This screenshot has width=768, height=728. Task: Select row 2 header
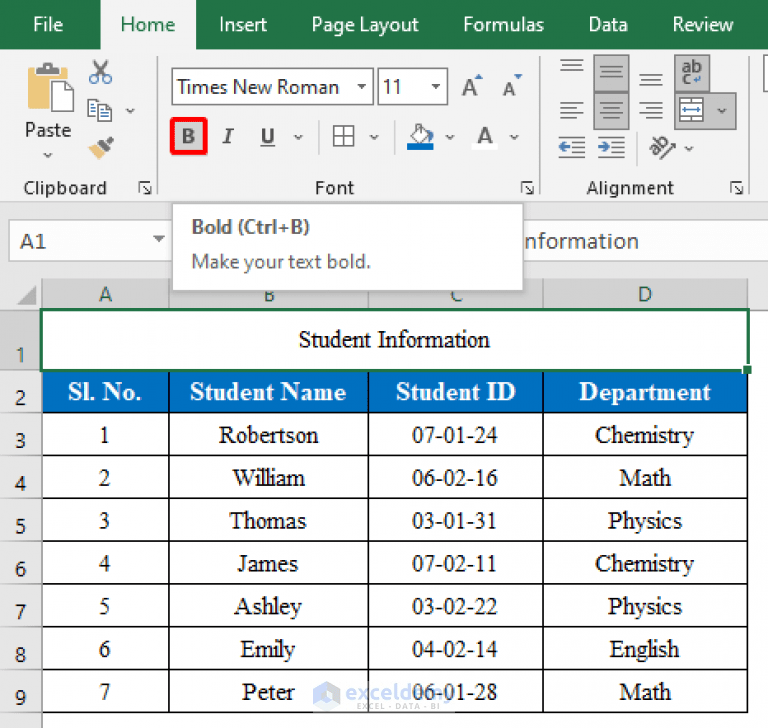(21, 392)
